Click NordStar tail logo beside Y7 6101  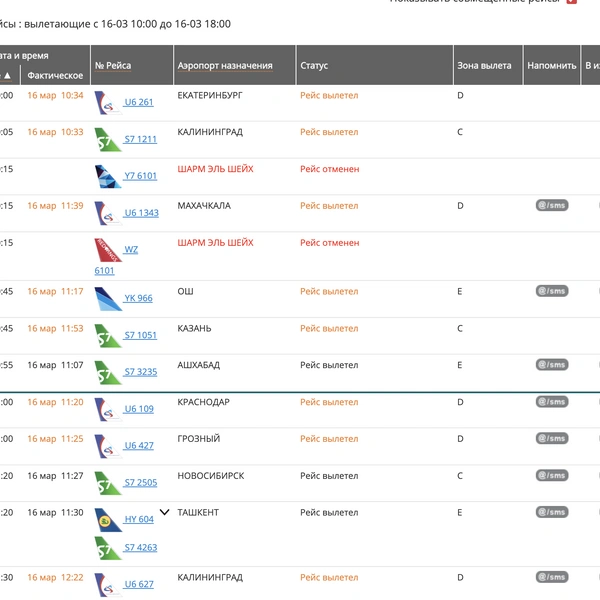click(108, 176)
